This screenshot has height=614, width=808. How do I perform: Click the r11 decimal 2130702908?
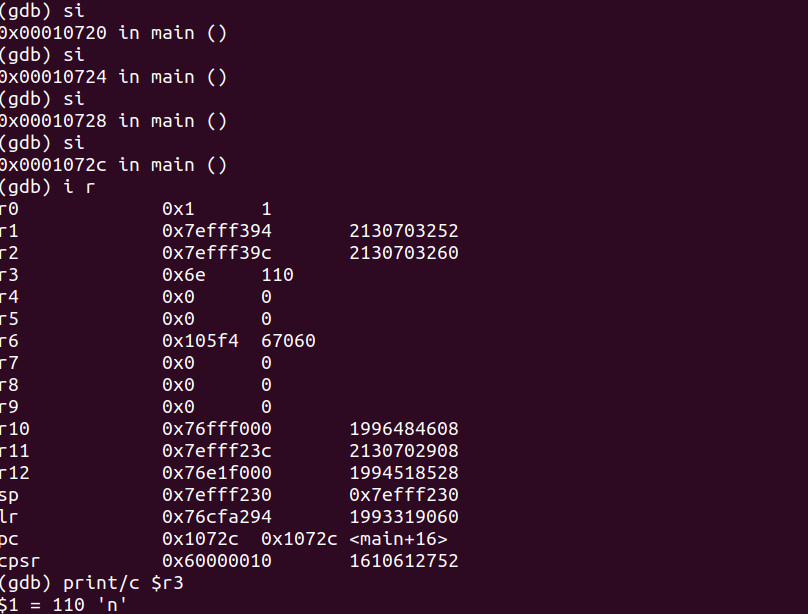pos(404,451)
